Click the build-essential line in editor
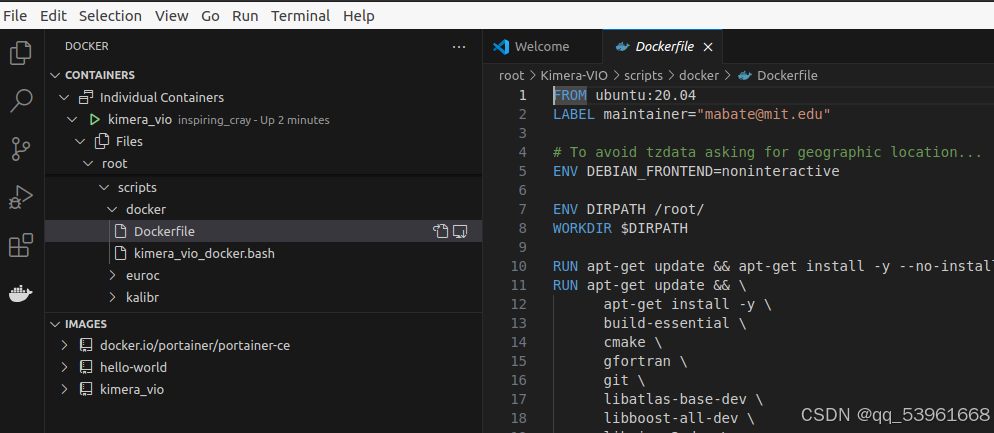This screenshot has width=994, height=433. click(x=675, y=323)
